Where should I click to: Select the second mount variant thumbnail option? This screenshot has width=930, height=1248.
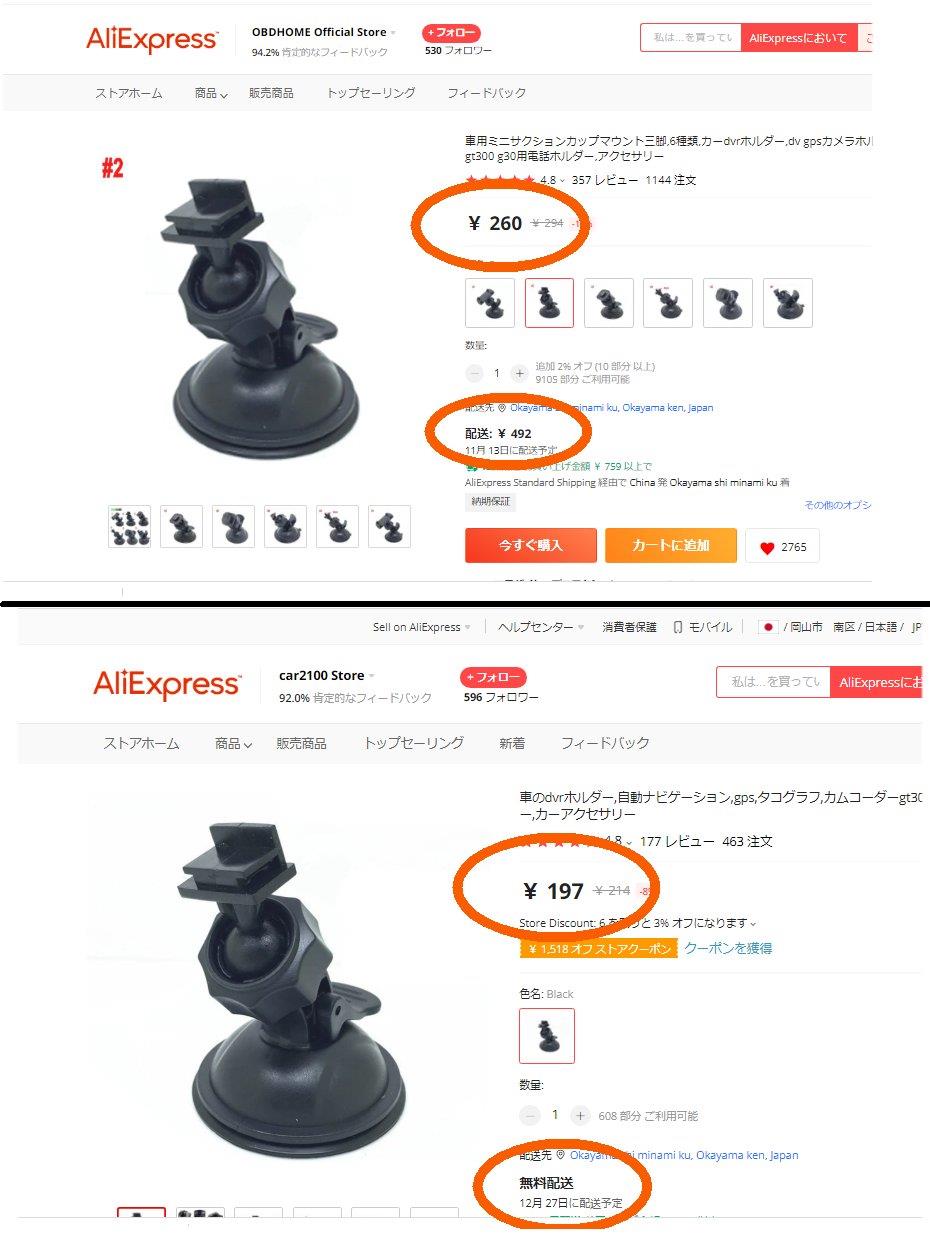tap(549, 303)
